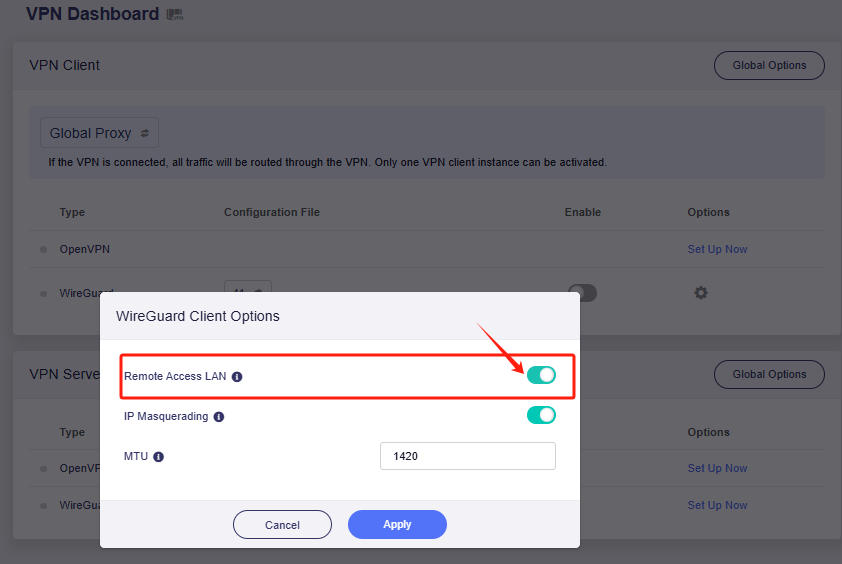This screenshot has width=842, height=564.
Task: Open WireGuard client settings gear icon
Action: [x=701, y=293]
